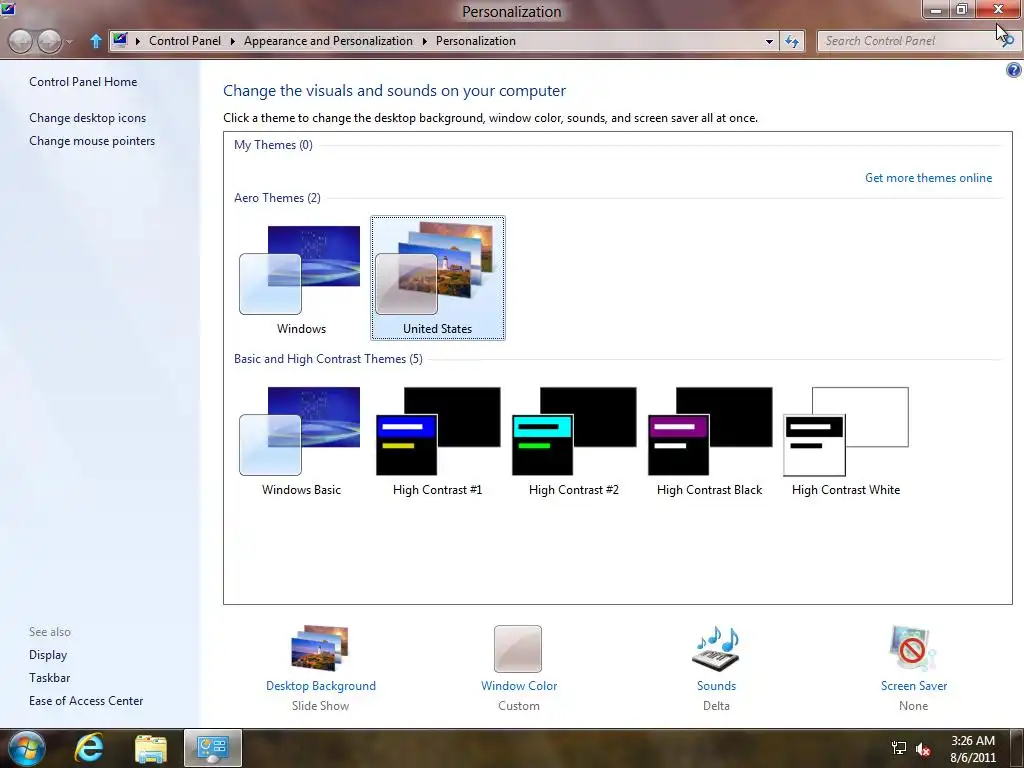1024x768 pixels.
Task: Choose the High Contrast White theme
Action: pos(846,440)
